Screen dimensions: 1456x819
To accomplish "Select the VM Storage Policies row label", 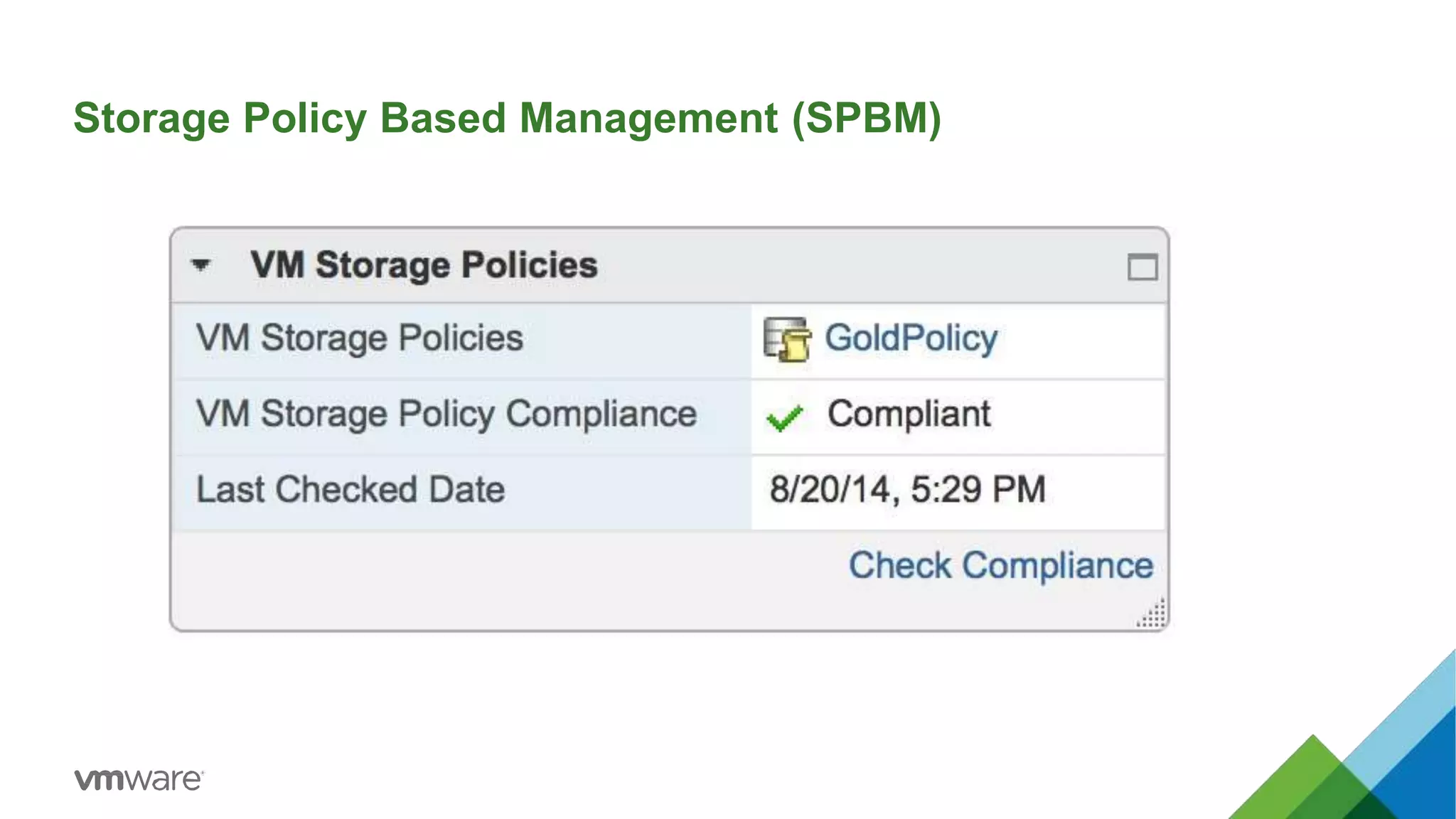I will click(360, 338).
